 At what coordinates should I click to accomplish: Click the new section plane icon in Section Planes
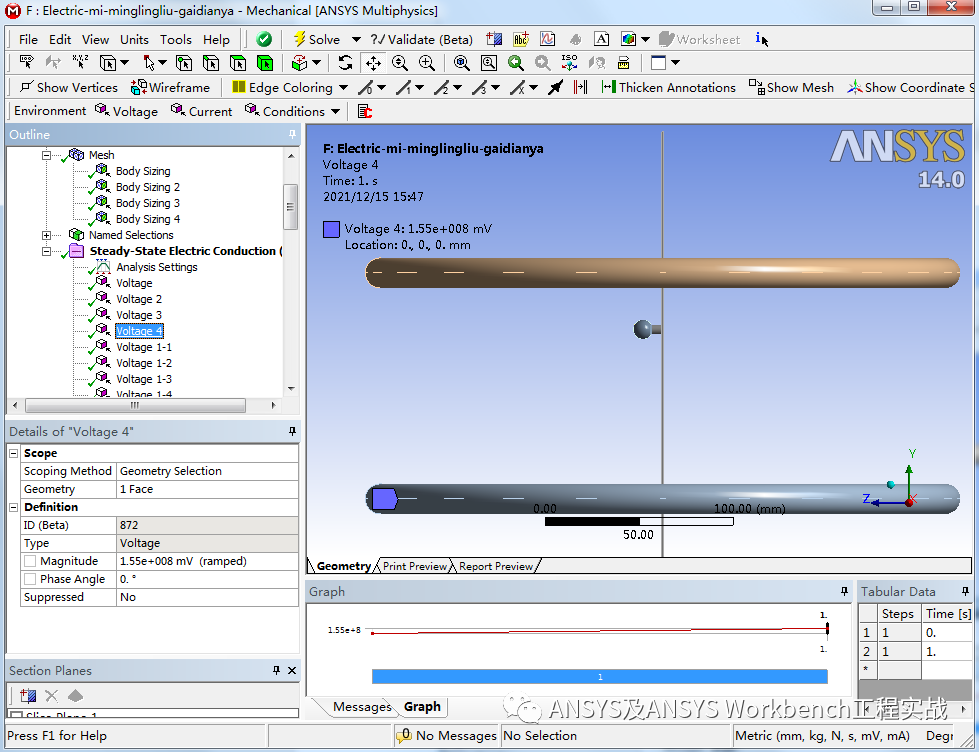pos(27,695)
